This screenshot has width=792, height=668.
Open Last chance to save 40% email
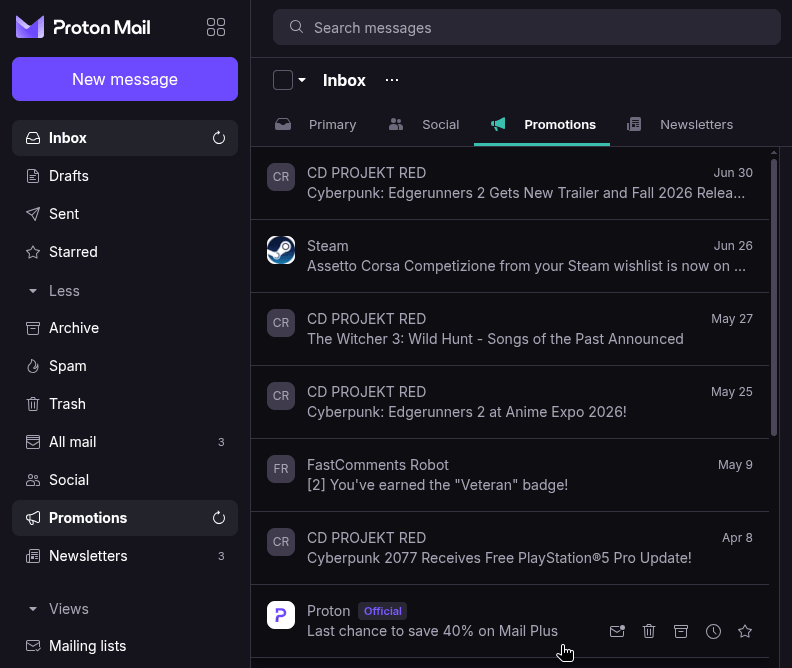pyautogui.click(x=510, y=621)
